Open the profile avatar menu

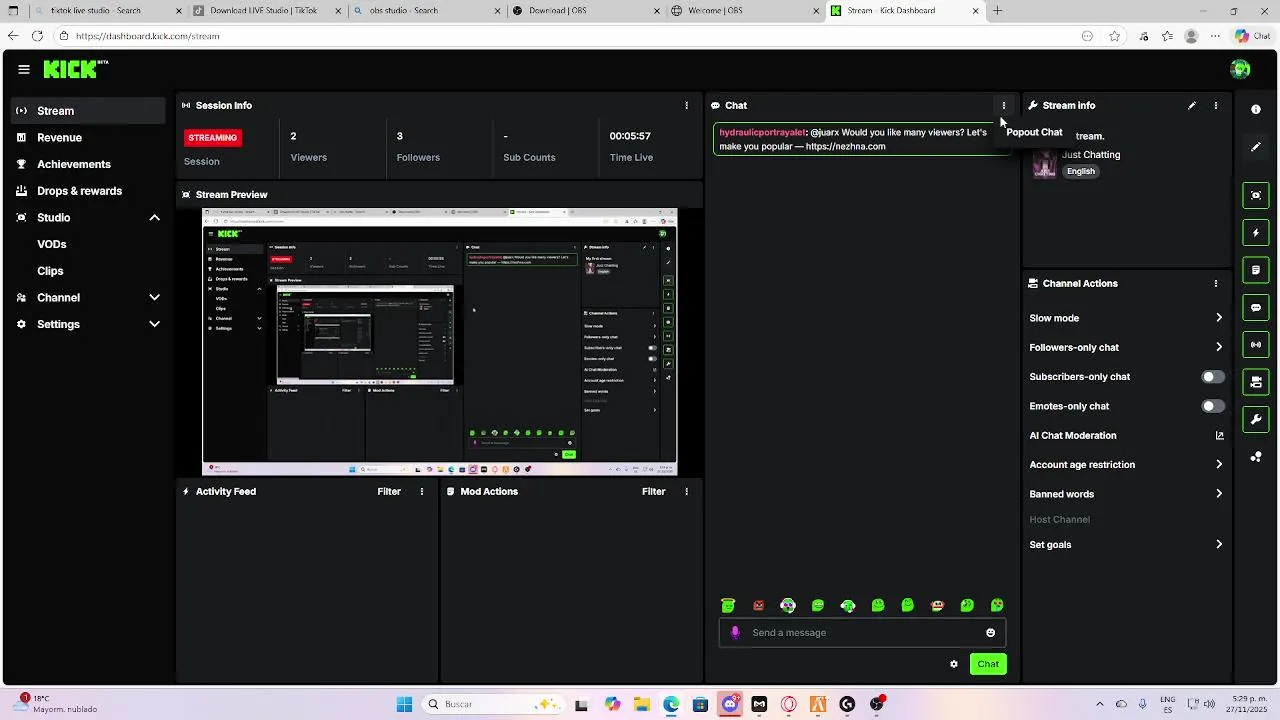1241,69
